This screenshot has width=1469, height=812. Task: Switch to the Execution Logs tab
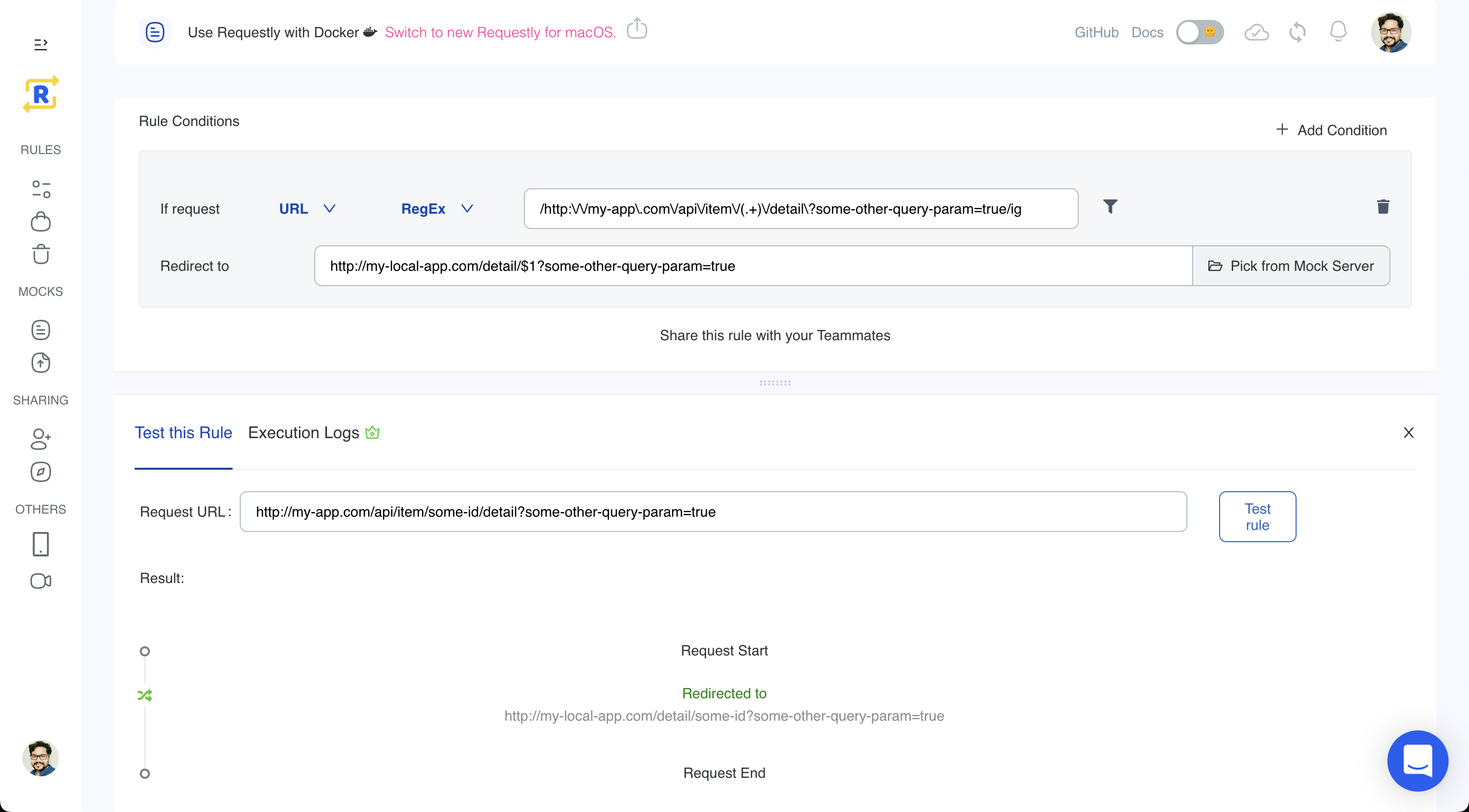tap(303, 432)
